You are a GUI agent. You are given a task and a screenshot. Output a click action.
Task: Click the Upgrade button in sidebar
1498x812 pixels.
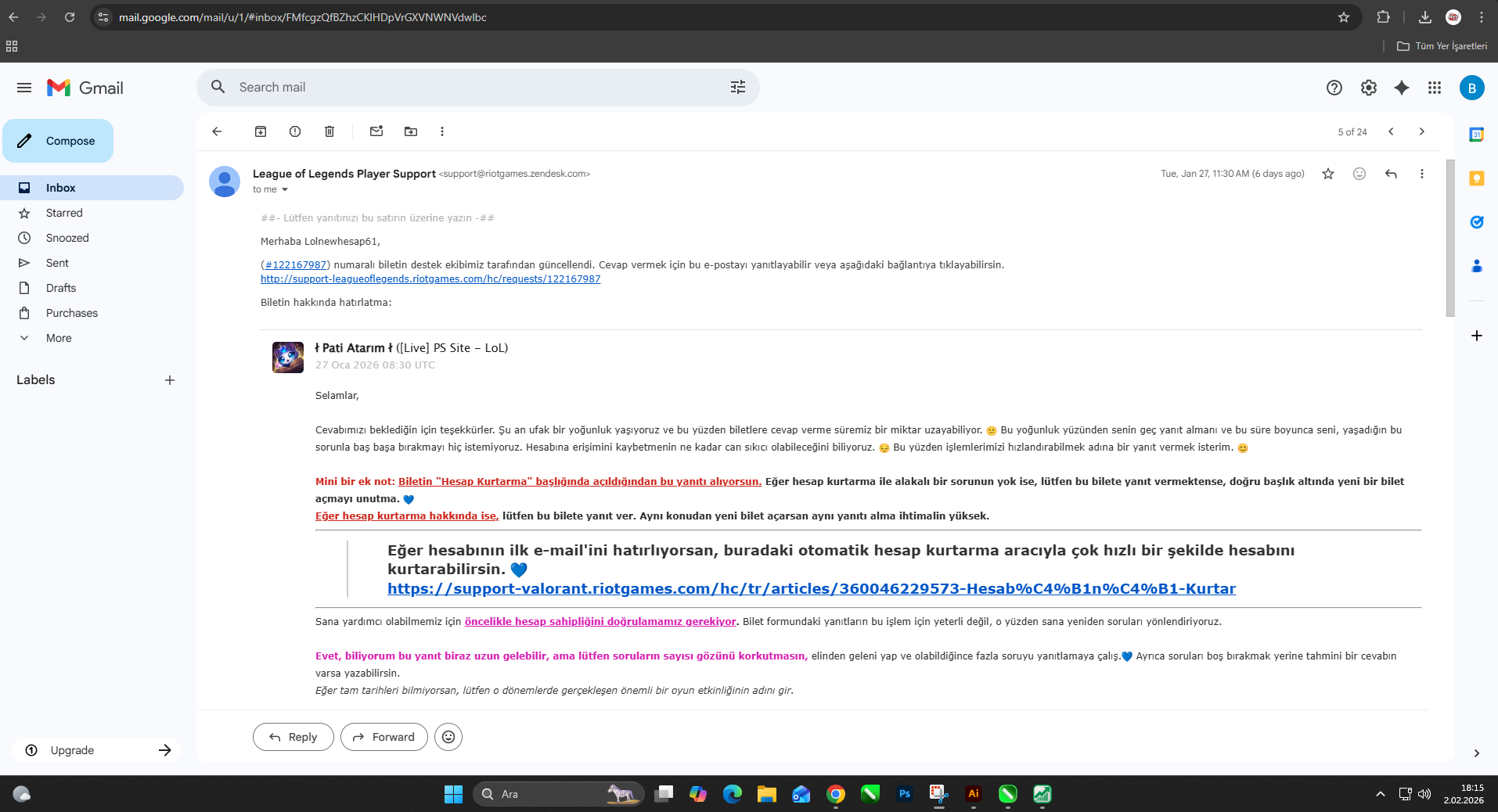(97, 750)
